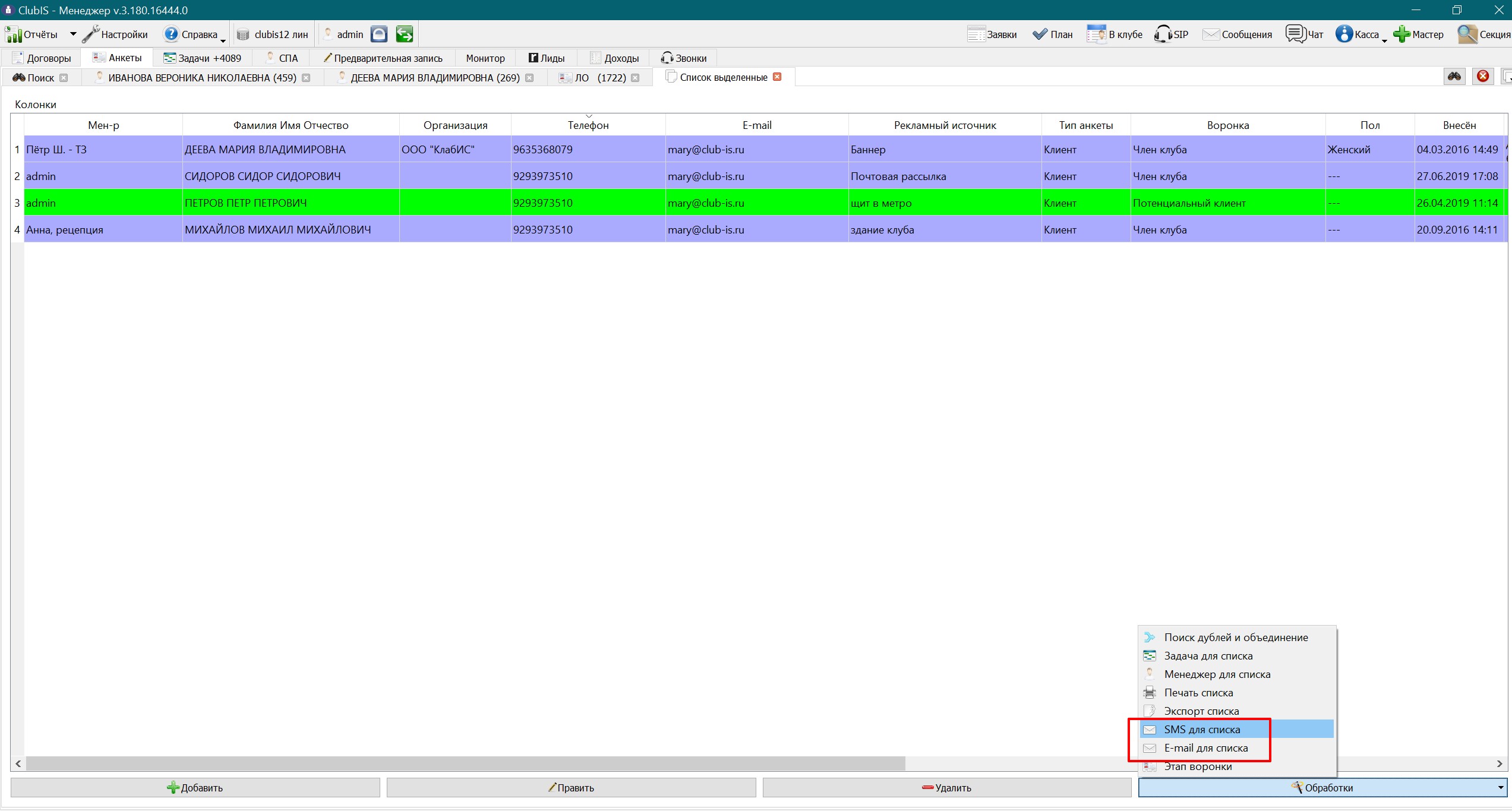Close ИВАНОВА ВЕРОНИКА НИКОЛАЕВНА tab
The image size is (1512, 811).
306,78
